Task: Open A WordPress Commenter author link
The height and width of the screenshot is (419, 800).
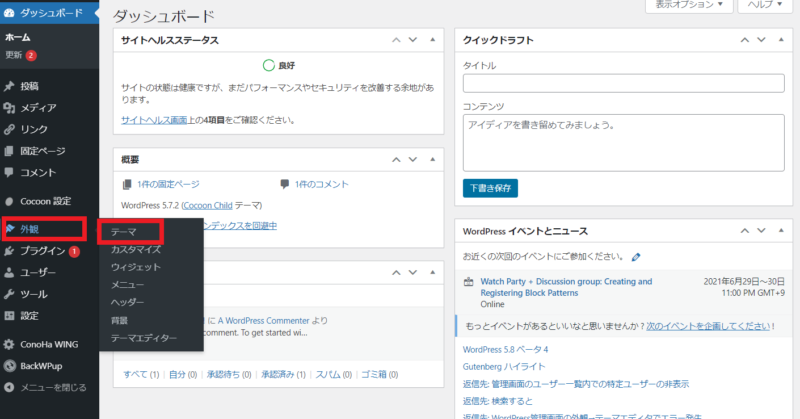Action: coord(264,321)
